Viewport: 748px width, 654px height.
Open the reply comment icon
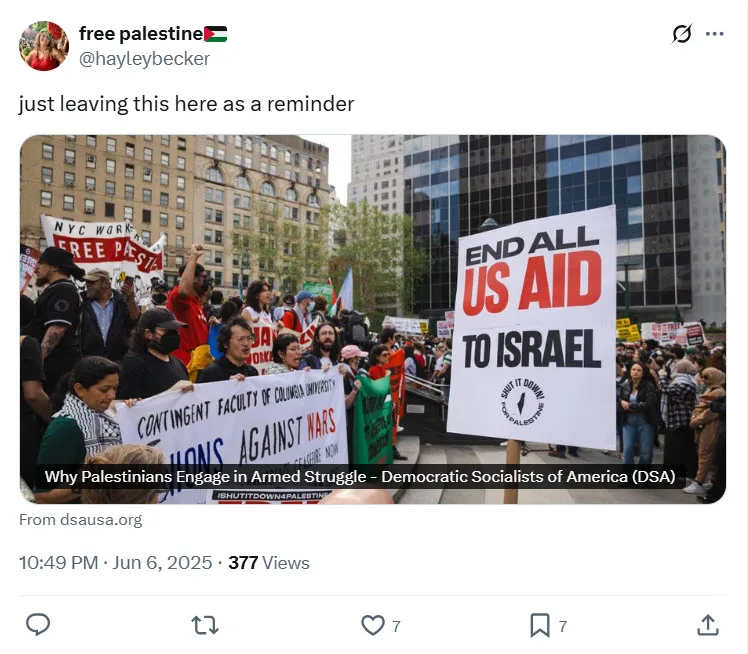[38, 624]
